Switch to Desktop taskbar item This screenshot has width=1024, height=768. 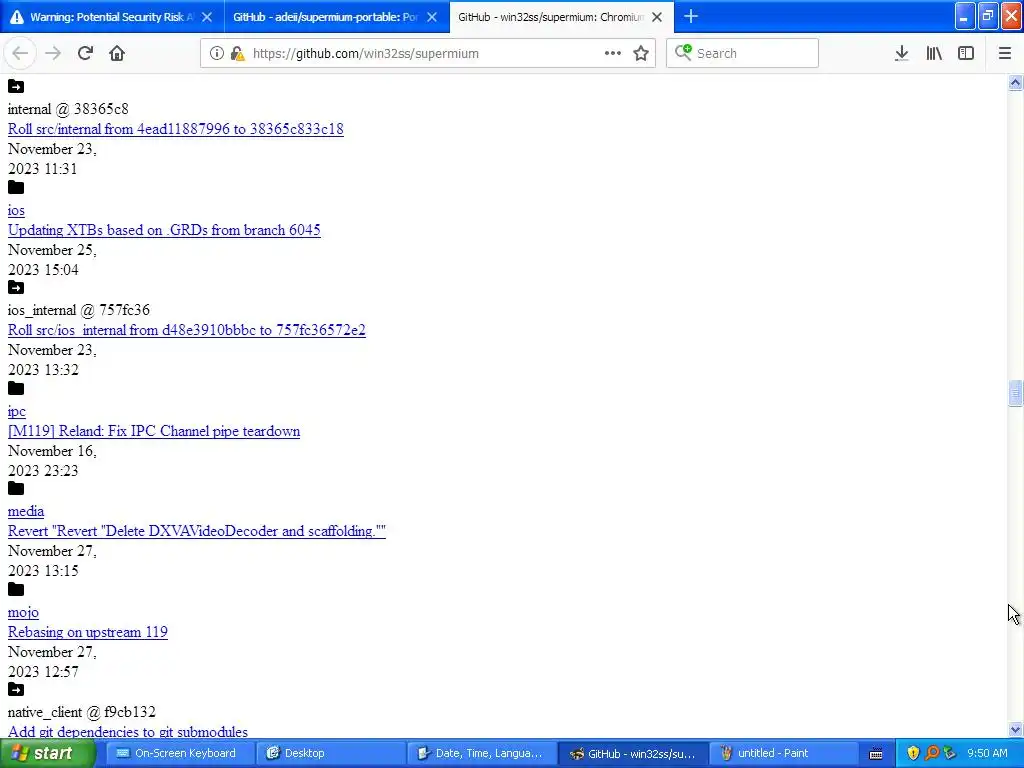coord(330,753)
